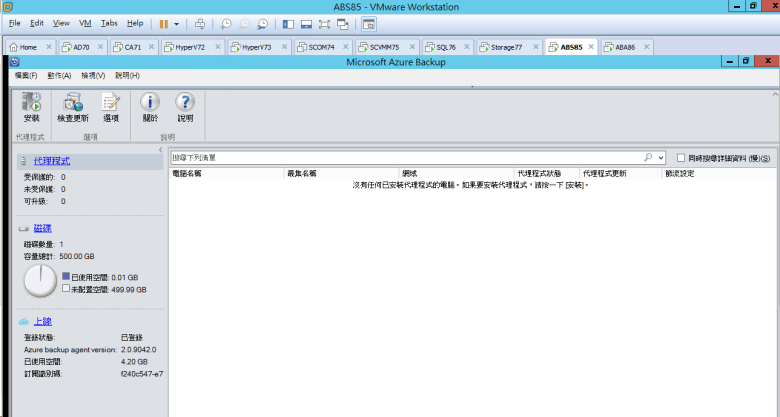Click the 關於 (About) info icon
The image size is (780, 417).
pyautogui.click(x=150, y=104)
